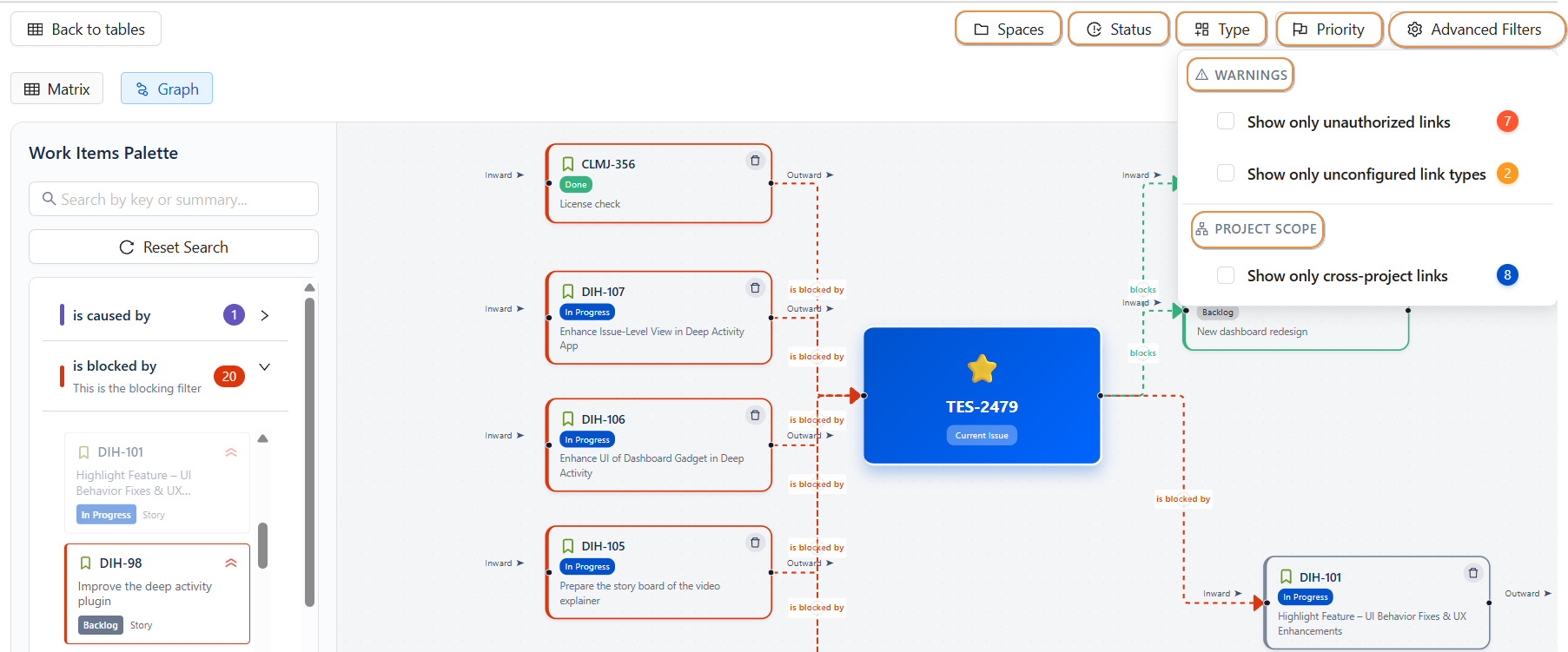Click the Back to tables button
The height and width of the screenshot is (652, 1568).
[86, 30]
